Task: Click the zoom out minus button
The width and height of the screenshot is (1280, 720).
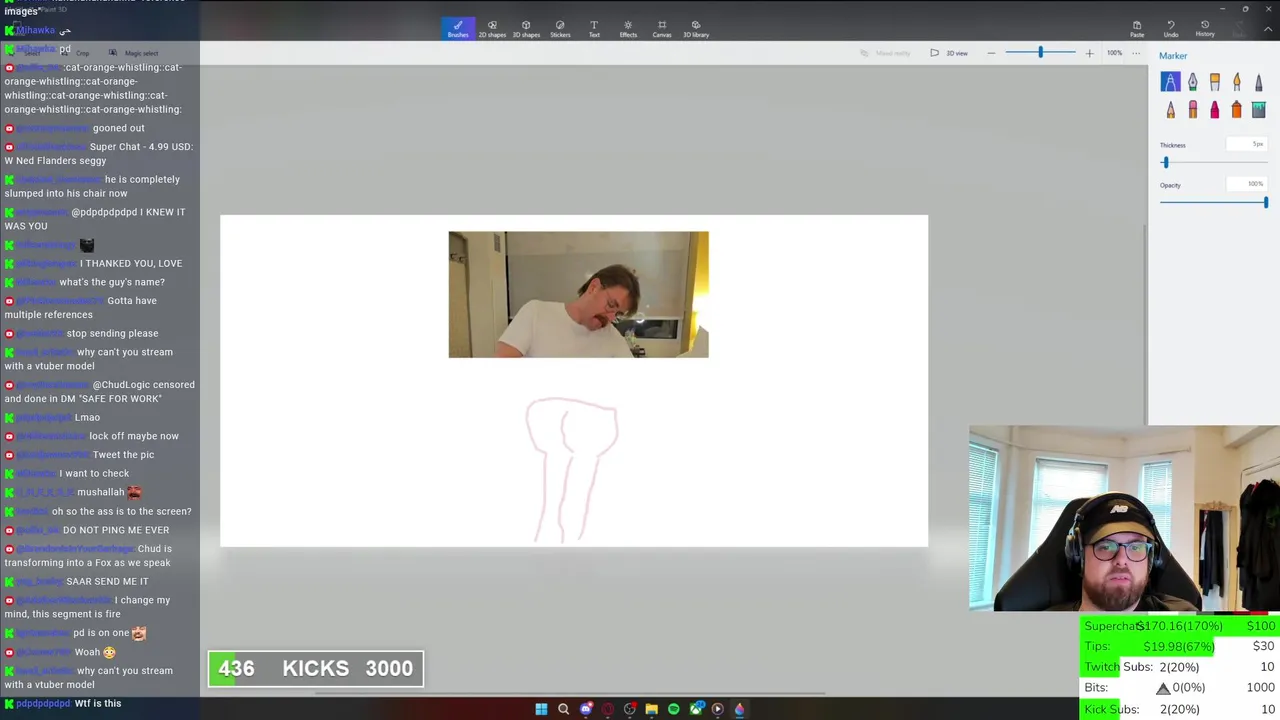Action: pyautogui.click(x=991, y=53)
